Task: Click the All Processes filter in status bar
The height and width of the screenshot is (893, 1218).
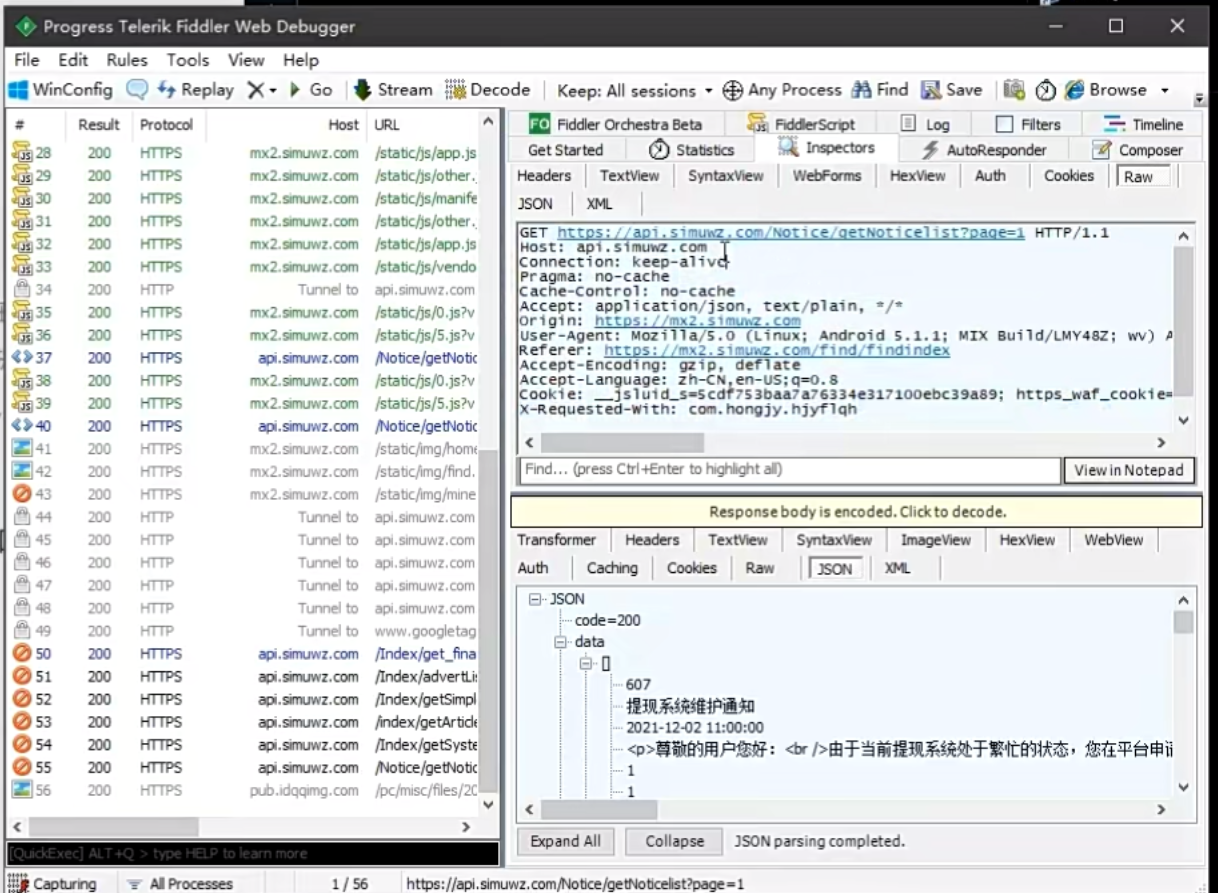Action: [x=180, y=884]
